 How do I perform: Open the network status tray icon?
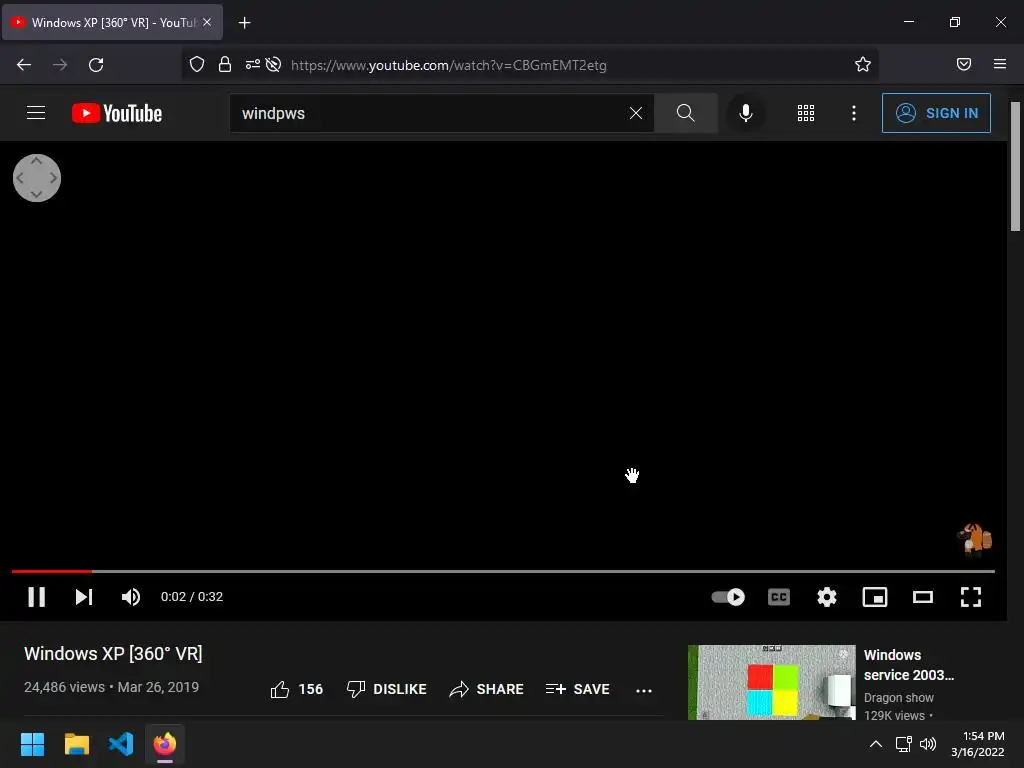pos(903,744)
